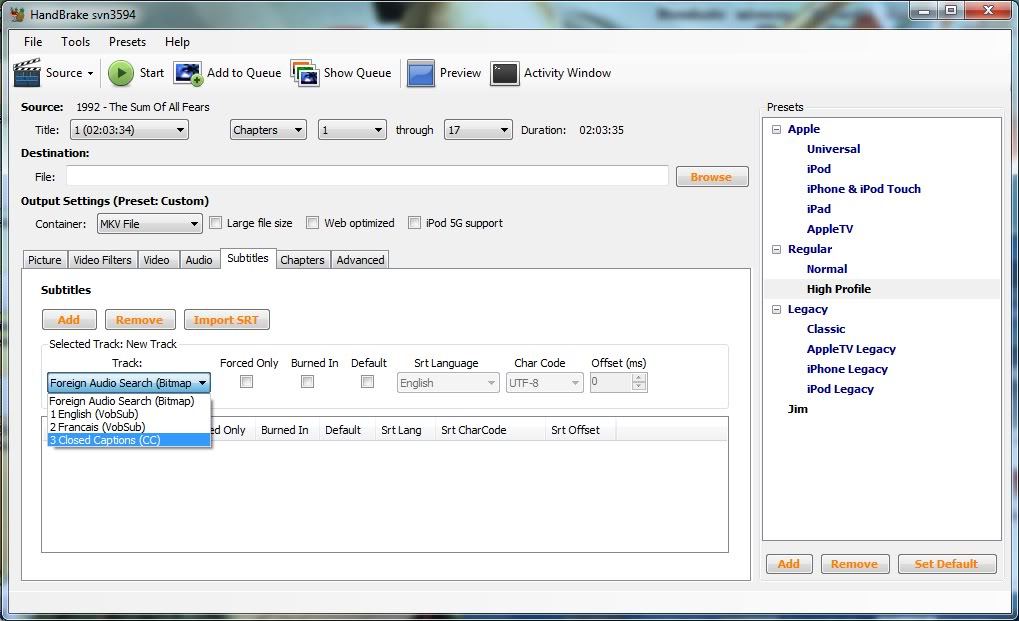Select Foreign Audio Search (Bitmap) list option
The width and height of the screenshot is (1019, 621).
(129, 401)
